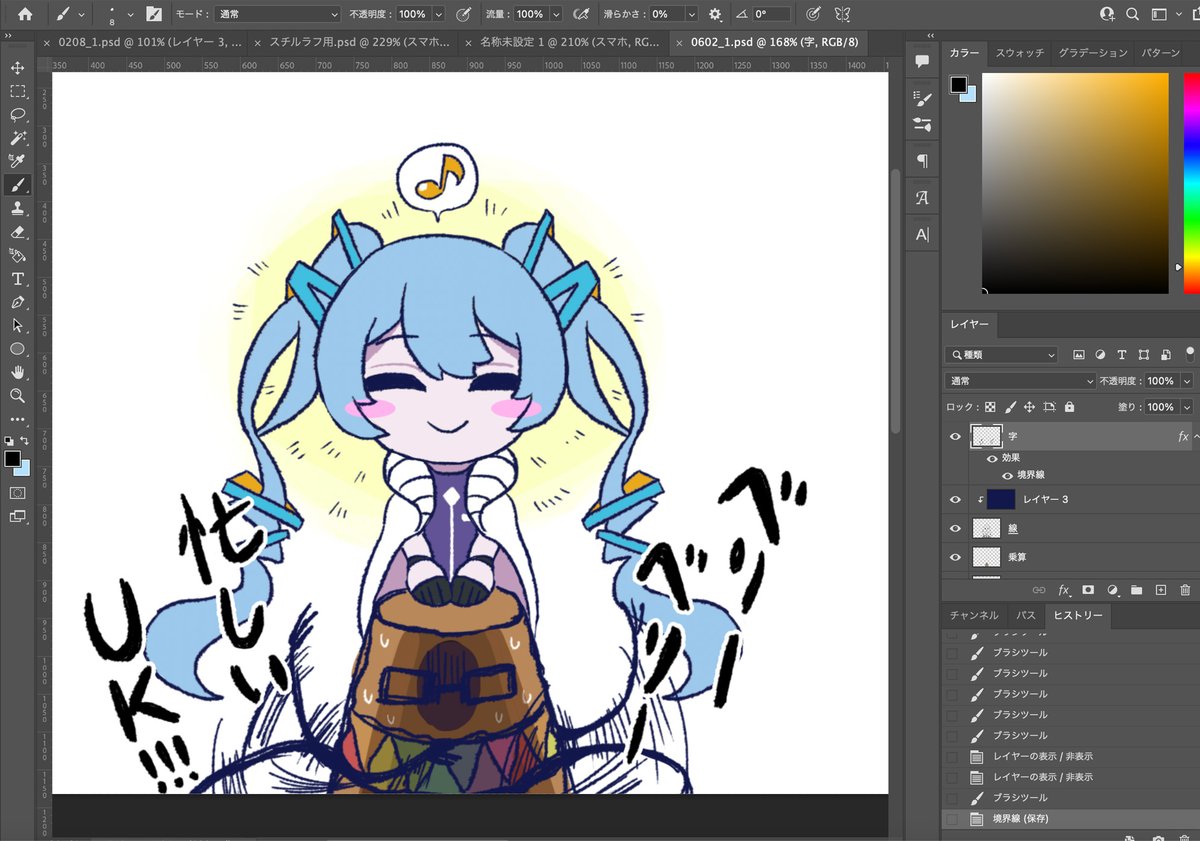Open the 流量 flow dropdown arrow
This screenshot has width=1200, height=841.
point(557,14)
